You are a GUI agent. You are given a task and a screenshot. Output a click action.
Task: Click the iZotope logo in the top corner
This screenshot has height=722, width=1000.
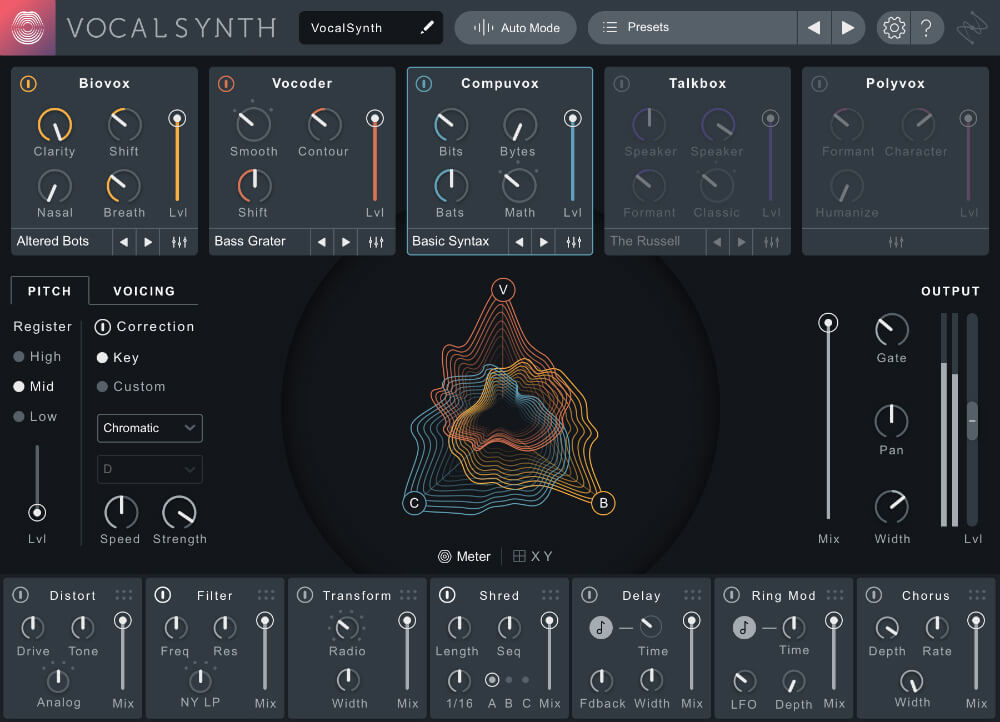(x=28, y=27)
